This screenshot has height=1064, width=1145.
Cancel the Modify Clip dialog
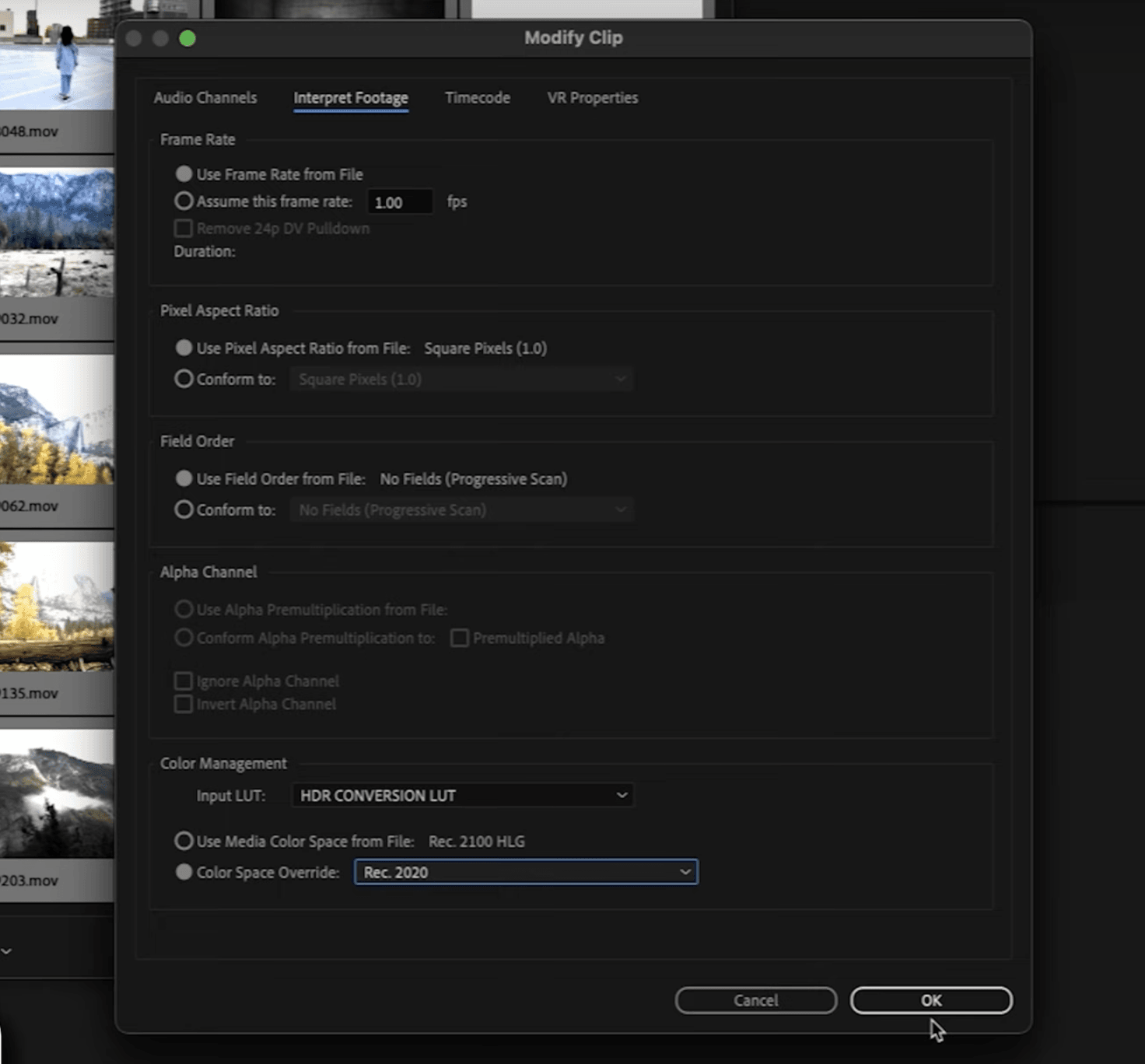click(755, 1000)
